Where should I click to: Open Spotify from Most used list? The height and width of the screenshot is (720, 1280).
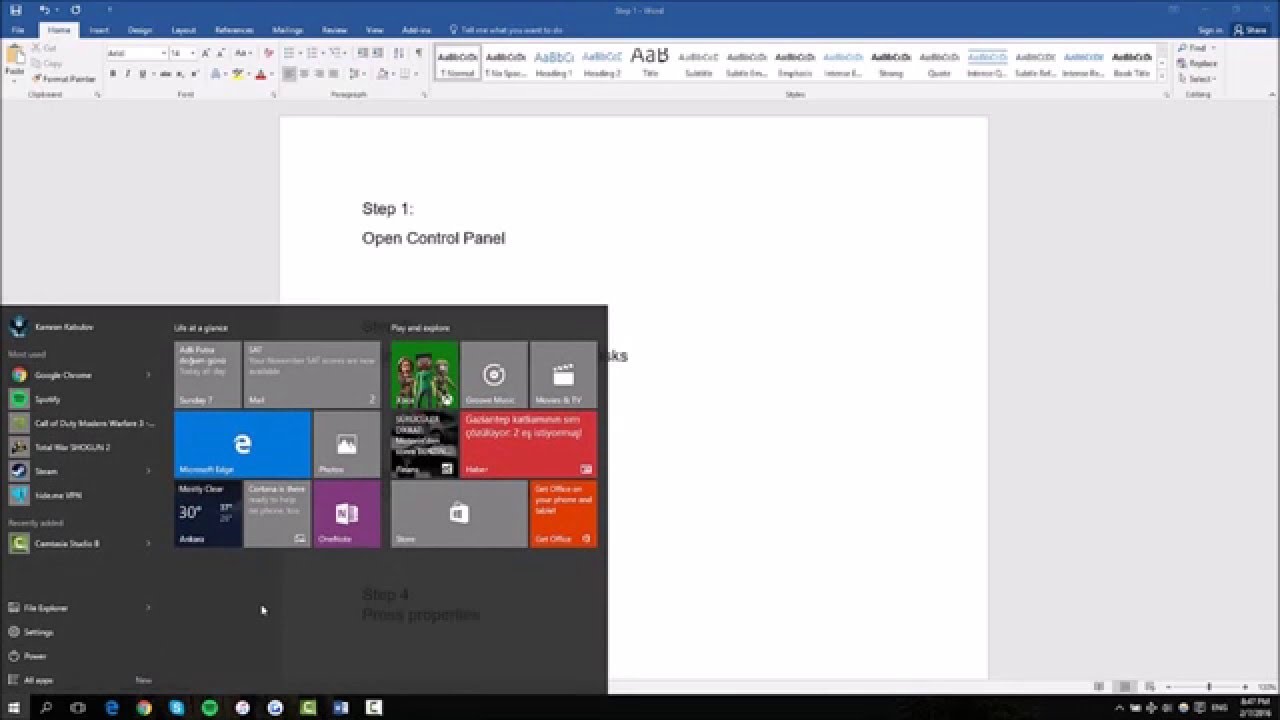coord(80,399)
